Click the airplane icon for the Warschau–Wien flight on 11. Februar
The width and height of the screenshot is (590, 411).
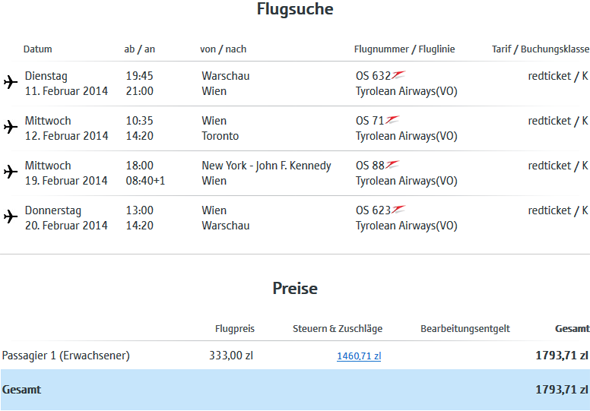11,82
